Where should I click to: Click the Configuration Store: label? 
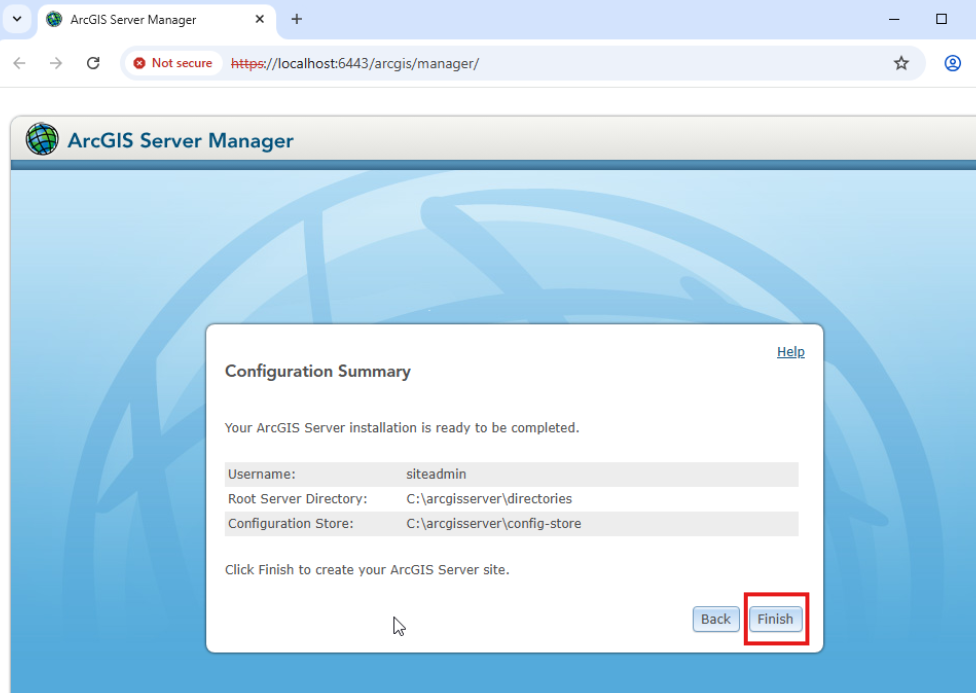(290, 524)
